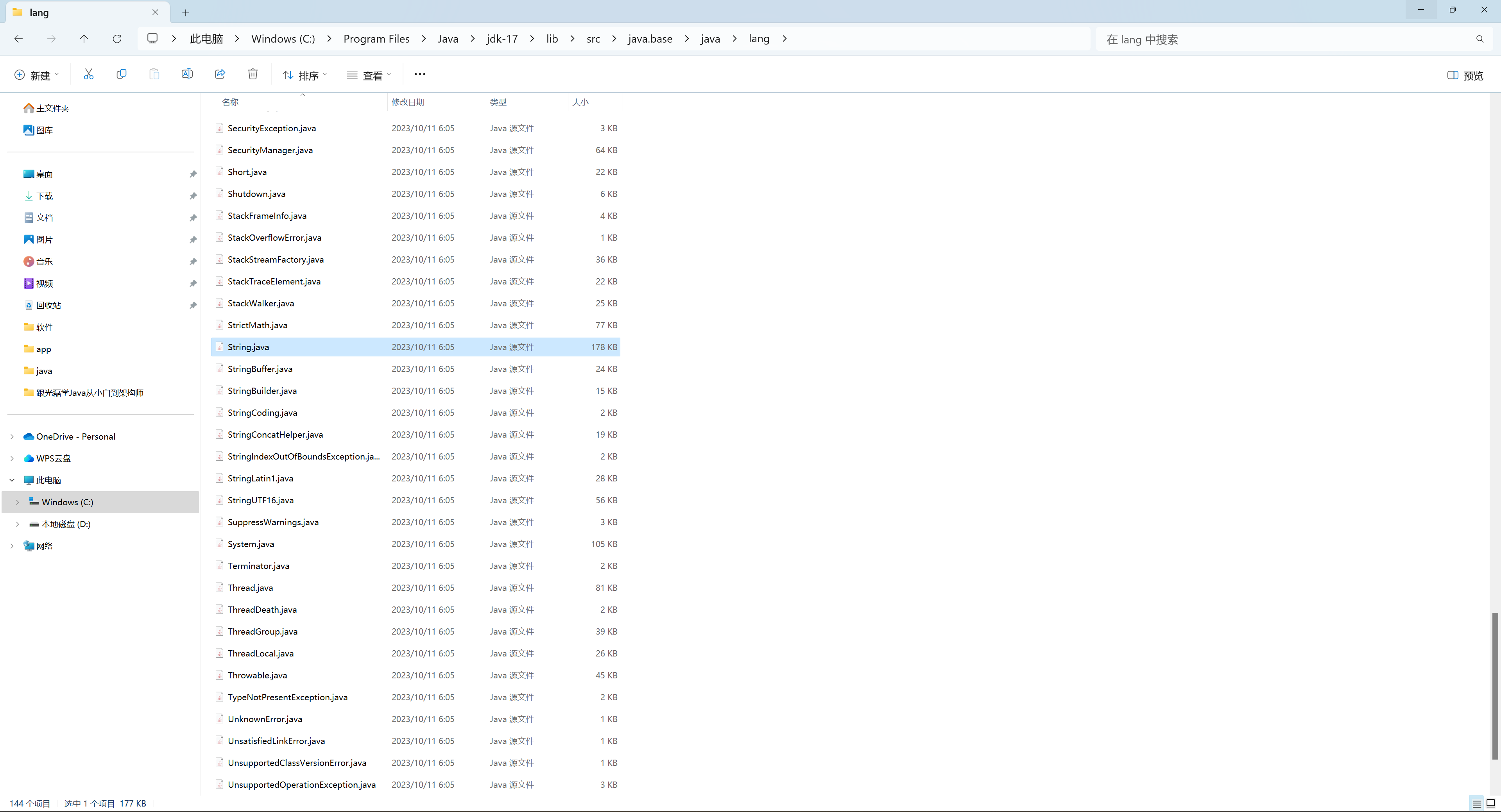Click the search magnifier icon

(x=1480, y=39)
